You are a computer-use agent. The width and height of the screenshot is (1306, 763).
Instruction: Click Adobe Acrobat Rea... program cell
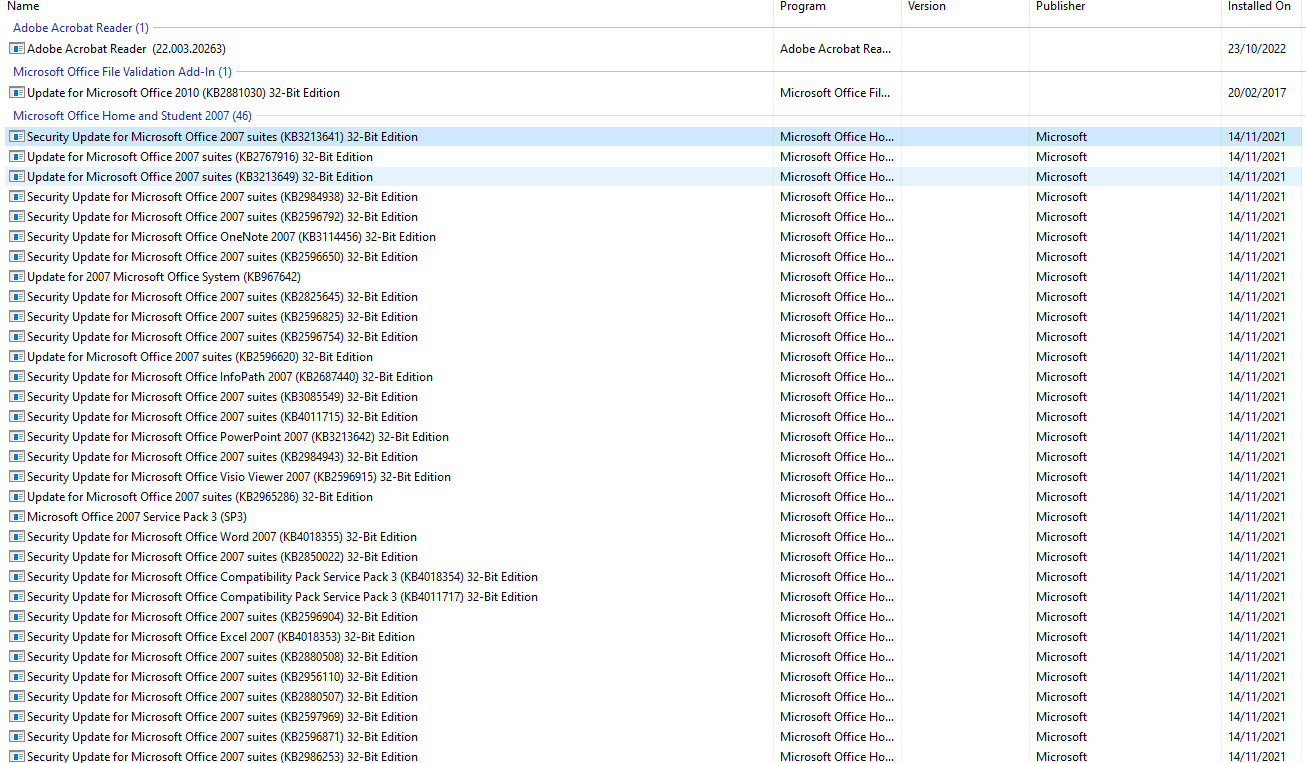point(836,48)
